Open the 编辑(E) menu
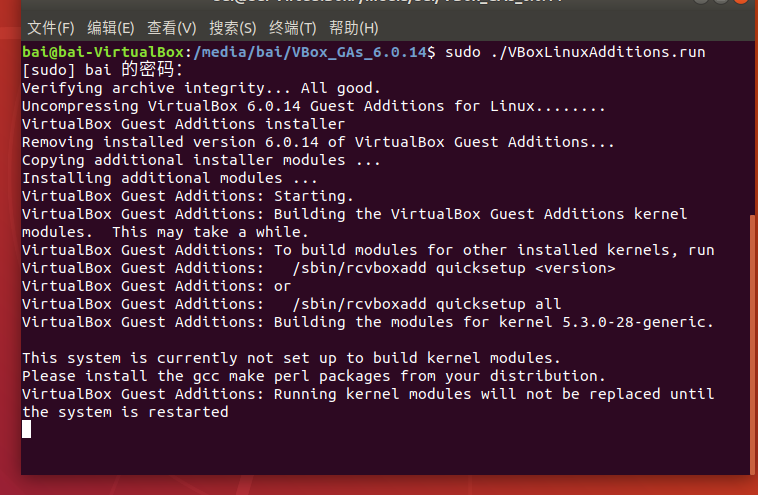 (x=111, y=28)
